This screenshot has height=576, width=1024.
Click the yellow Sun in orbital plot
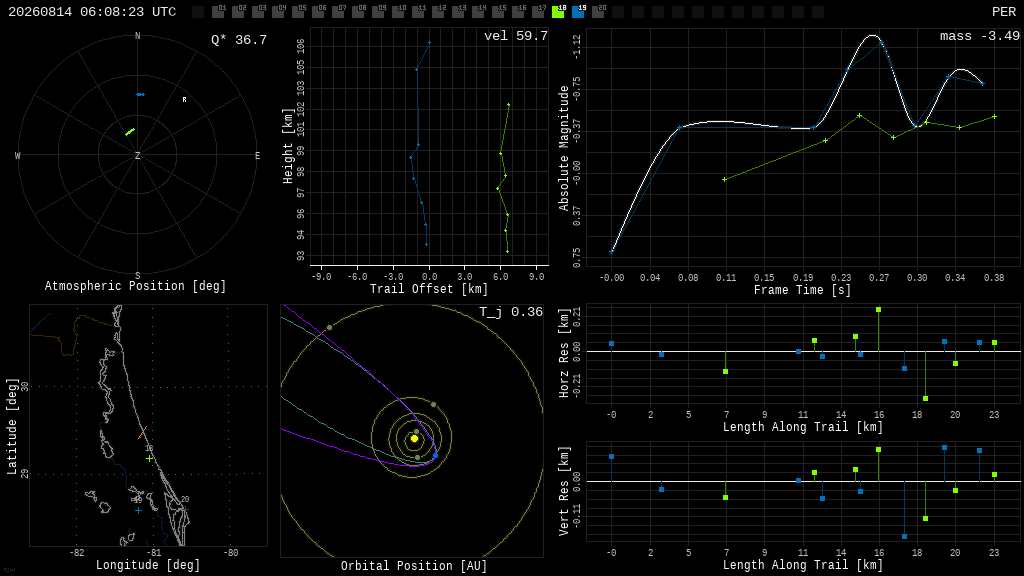(x=414, y=439)
